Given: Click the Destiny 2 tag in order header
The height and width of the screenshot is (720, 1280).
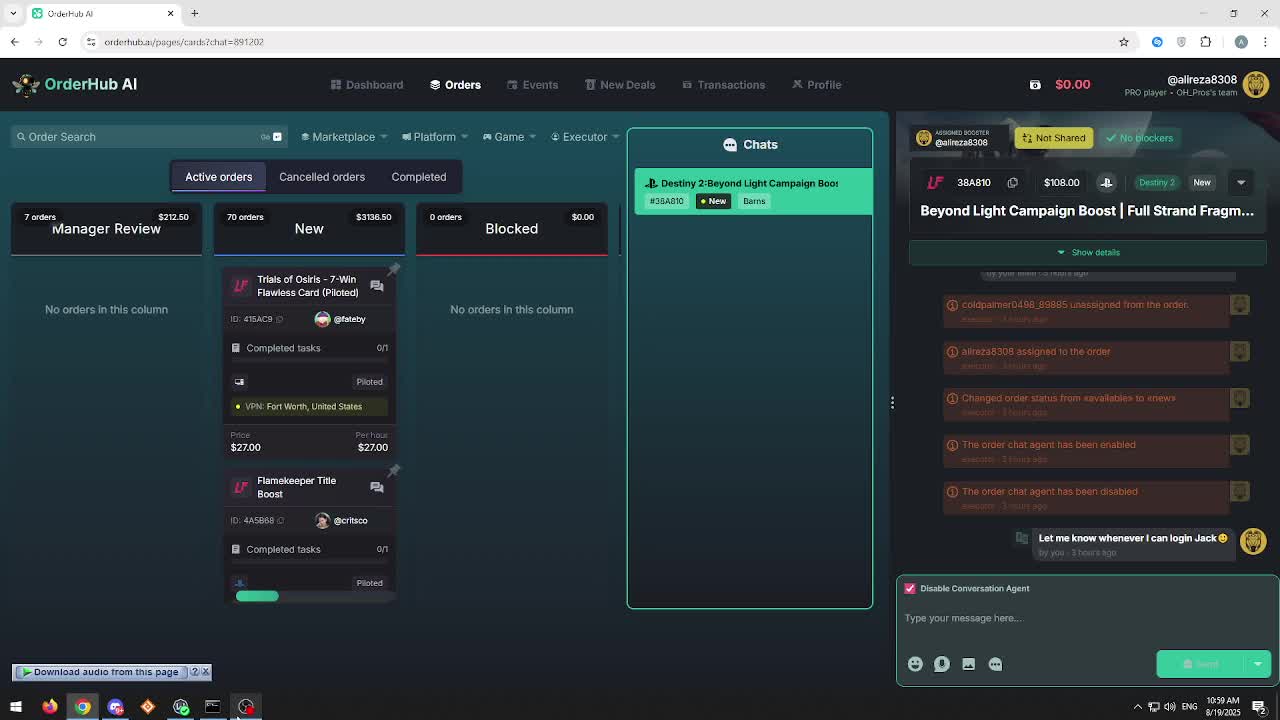Looking at the screenshot, I should coord(1156,183).
